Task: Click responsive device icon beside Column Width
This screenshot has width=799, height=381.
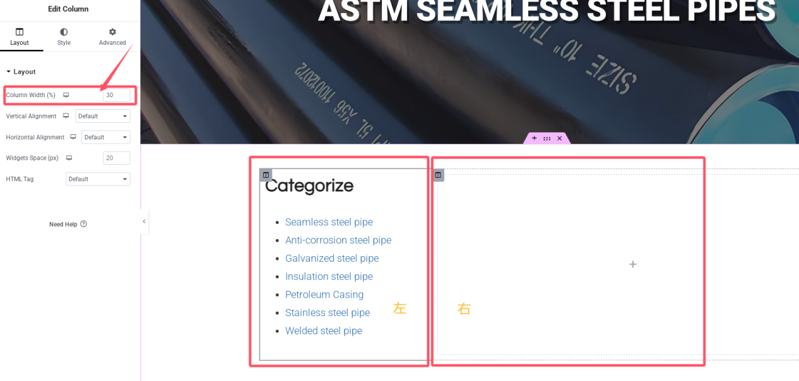Action: coord(66,95)
